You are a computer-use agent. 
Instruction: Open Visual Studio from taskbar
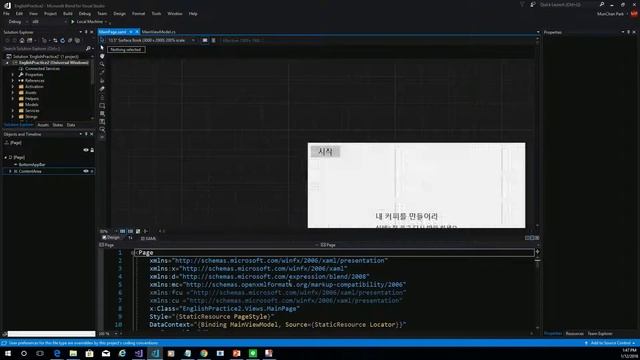pos(138,353)
